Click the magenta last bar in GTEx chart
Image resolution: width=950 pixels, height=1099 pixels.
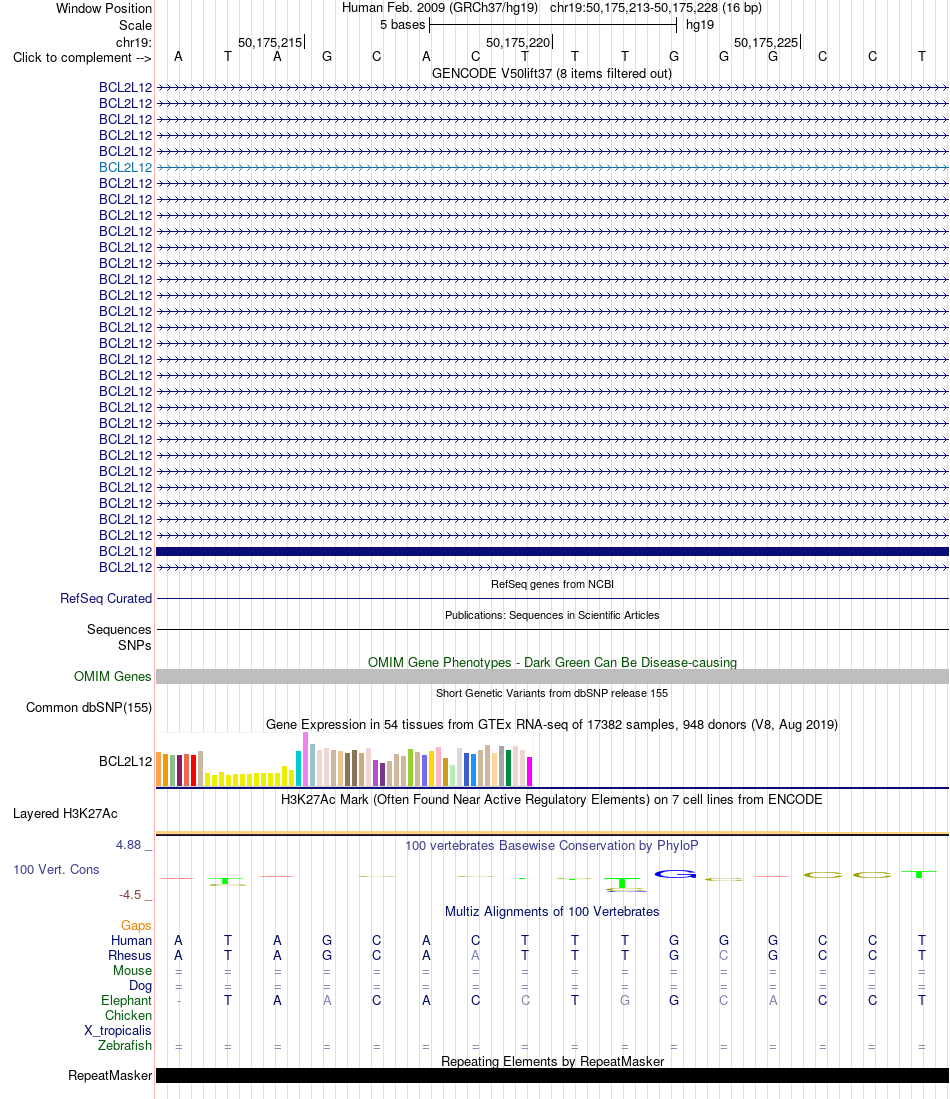(x=530, y=771)
